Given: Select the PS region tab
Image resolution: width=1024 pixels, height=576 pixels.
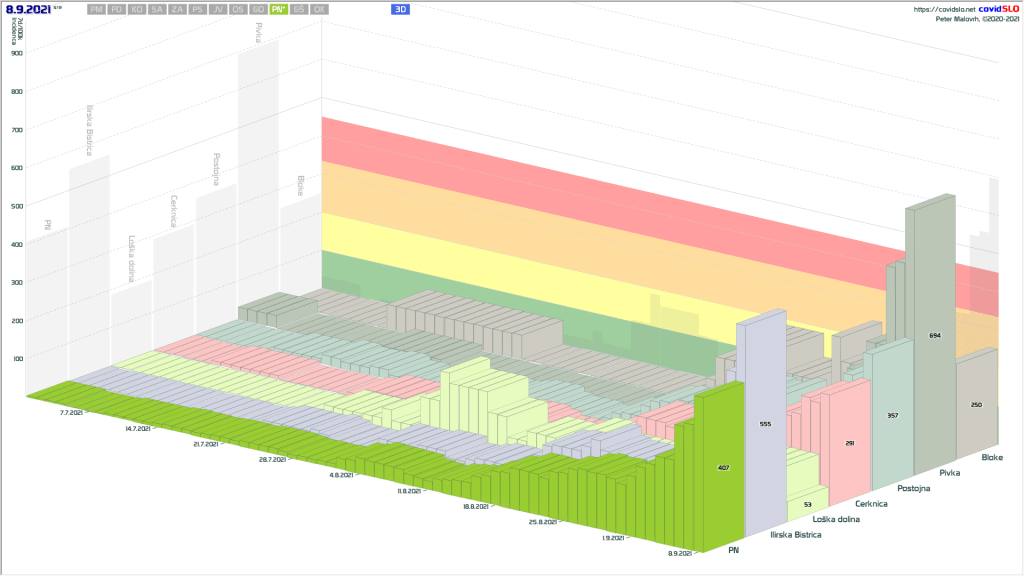Looking at the screenshot, I should pos(198,9).
